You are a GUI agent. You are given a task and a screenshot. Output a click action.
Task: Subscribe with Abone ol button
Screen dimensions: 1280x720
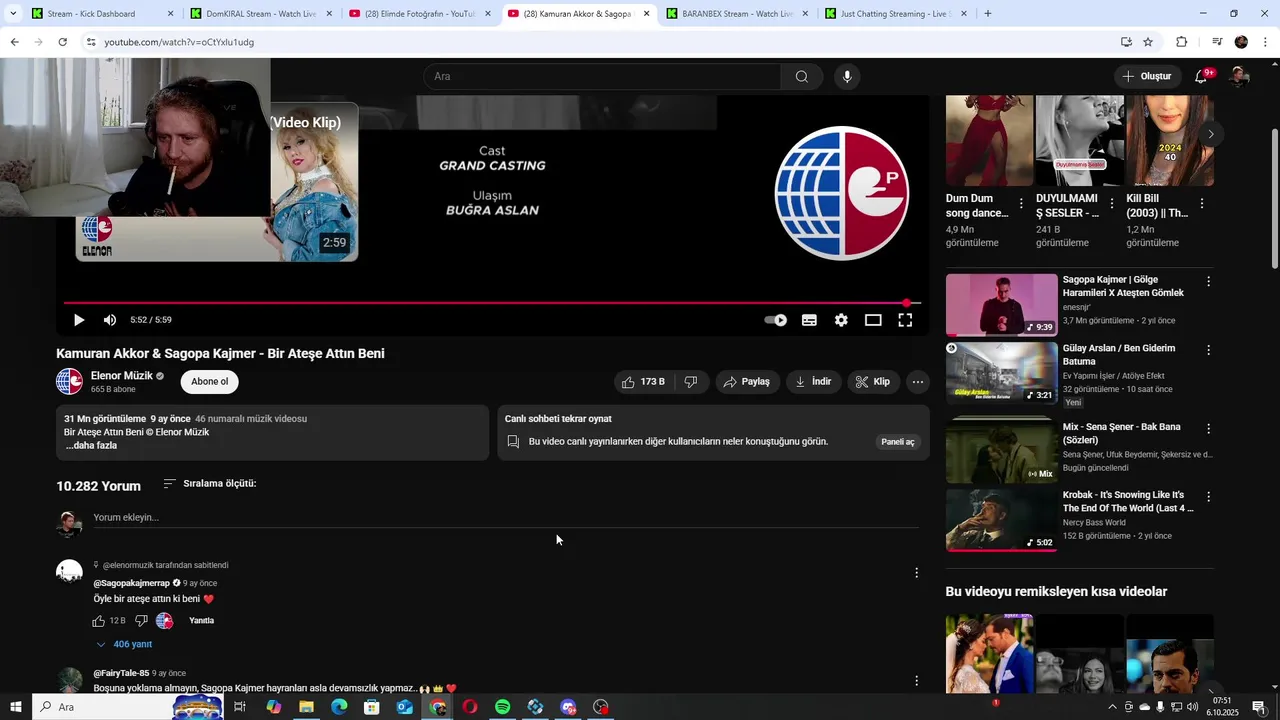[210, 382]
